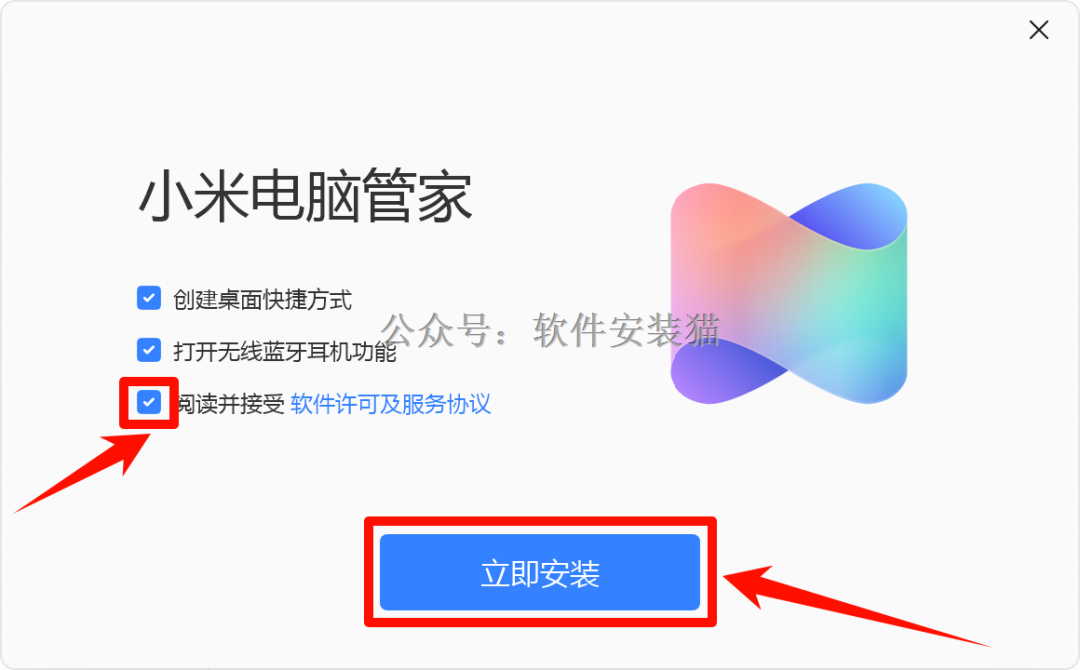Viewport: 1080px width, 670px height.
Task: Toggle the 阅读并接受 agreement checkbox
Action: click(149, 402)
